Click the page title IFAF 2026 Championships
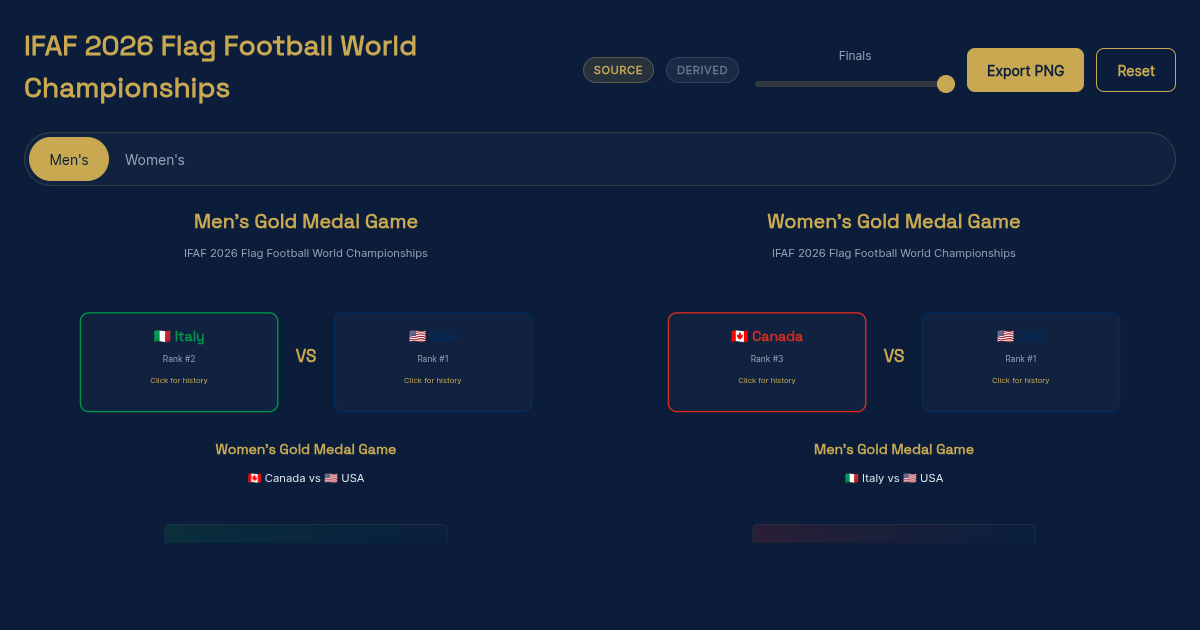Image resolution: width=1200 pixels, height=630 pixels. 221,67
